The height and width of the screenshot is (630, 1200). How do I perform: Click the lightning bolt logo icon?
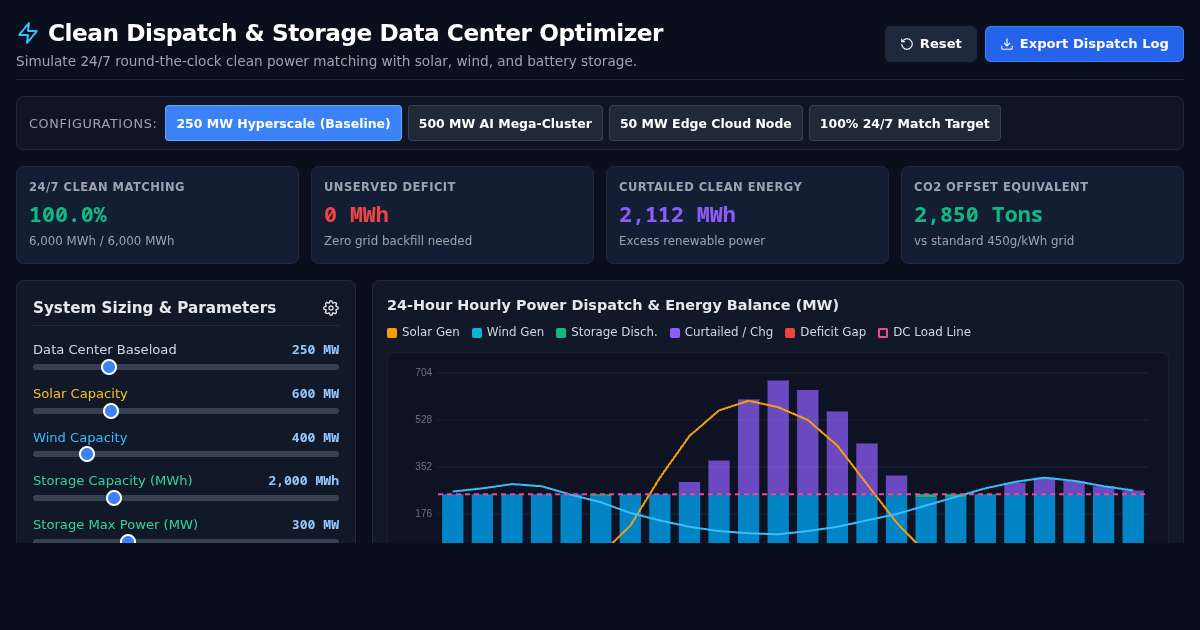pos(28,33)
